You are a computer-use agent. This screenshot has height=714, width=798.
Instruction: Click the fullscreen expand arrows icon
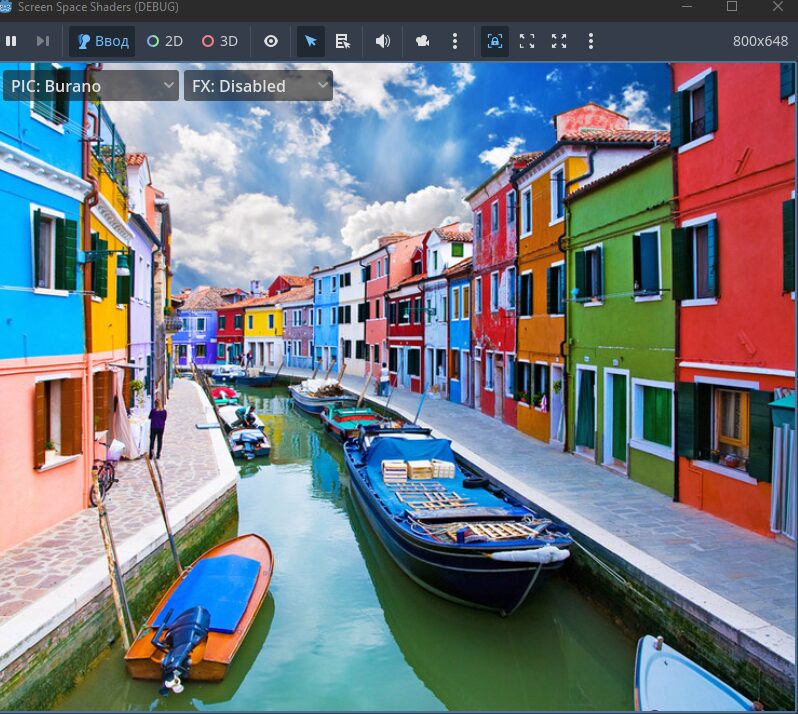coord(559,41)
